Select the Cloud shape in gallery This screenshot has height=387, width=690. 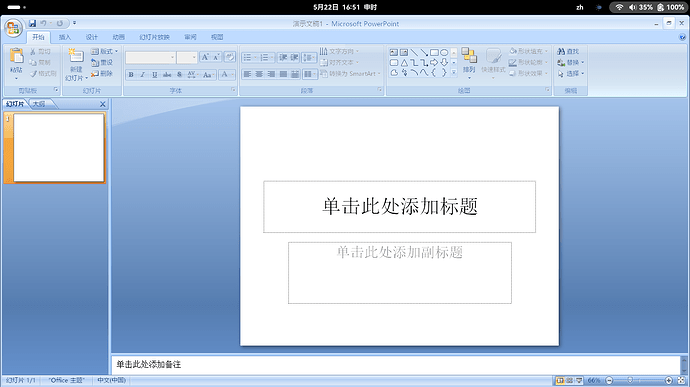tap(394, 73)
